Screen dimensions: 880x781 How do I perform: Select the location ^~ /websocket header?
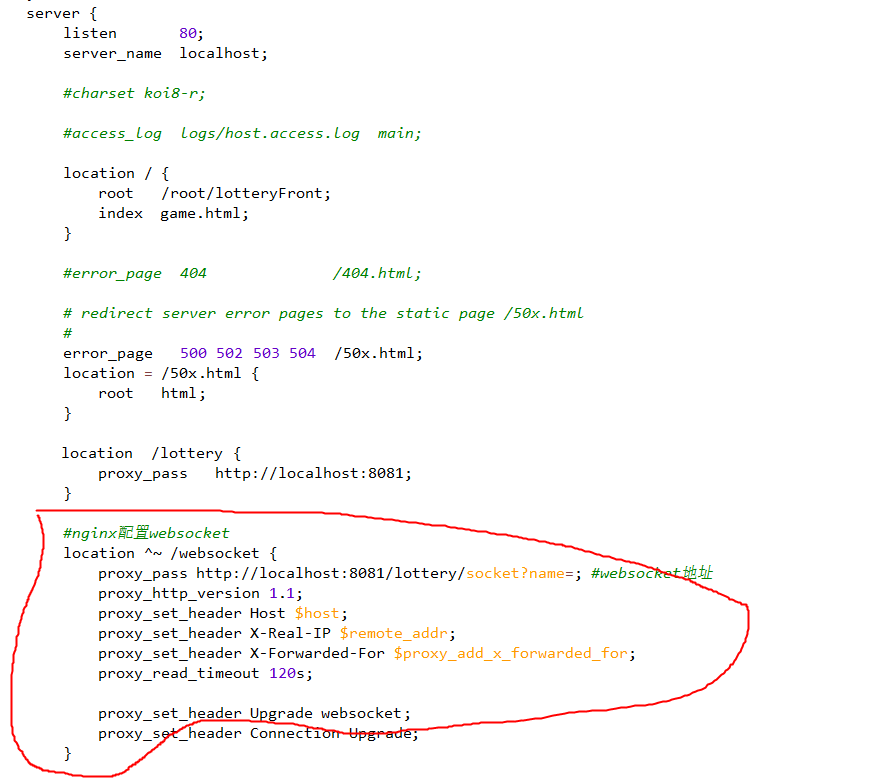tap(170, 553)
